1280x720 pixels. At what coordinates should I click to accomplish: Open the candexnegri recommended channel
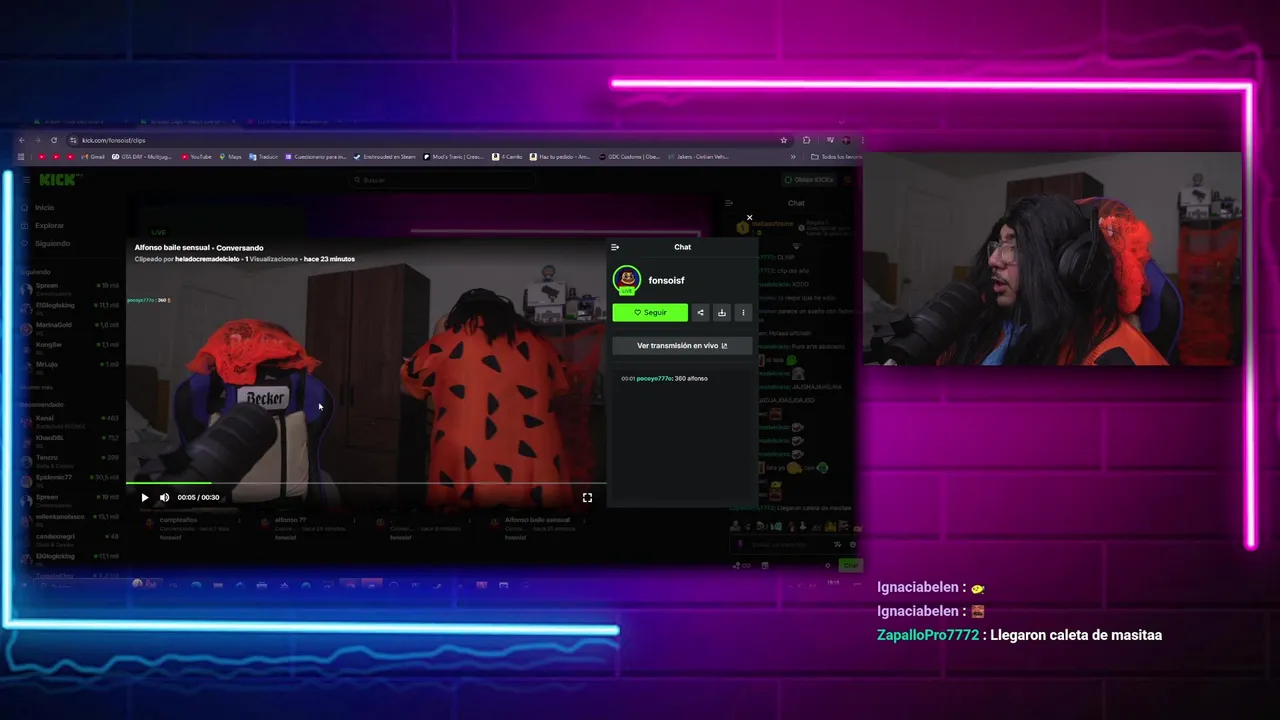[x=70, y=538]
